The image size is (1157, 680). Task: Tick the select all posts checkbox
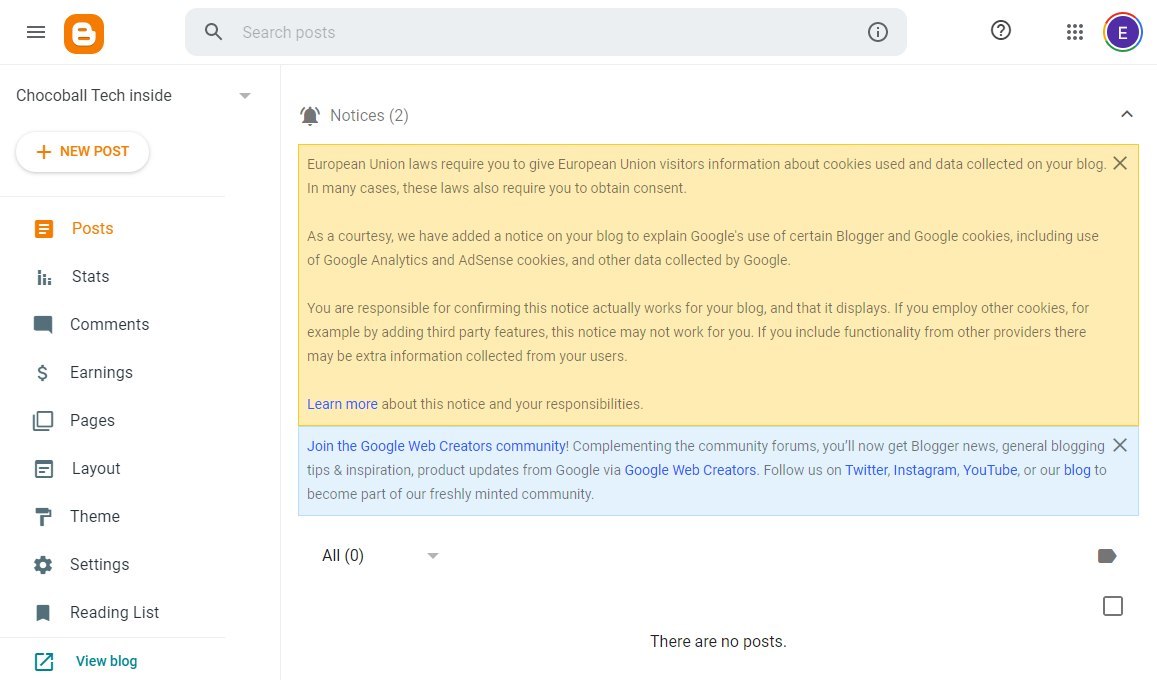pyautogui.click(x=1112, y=606)
